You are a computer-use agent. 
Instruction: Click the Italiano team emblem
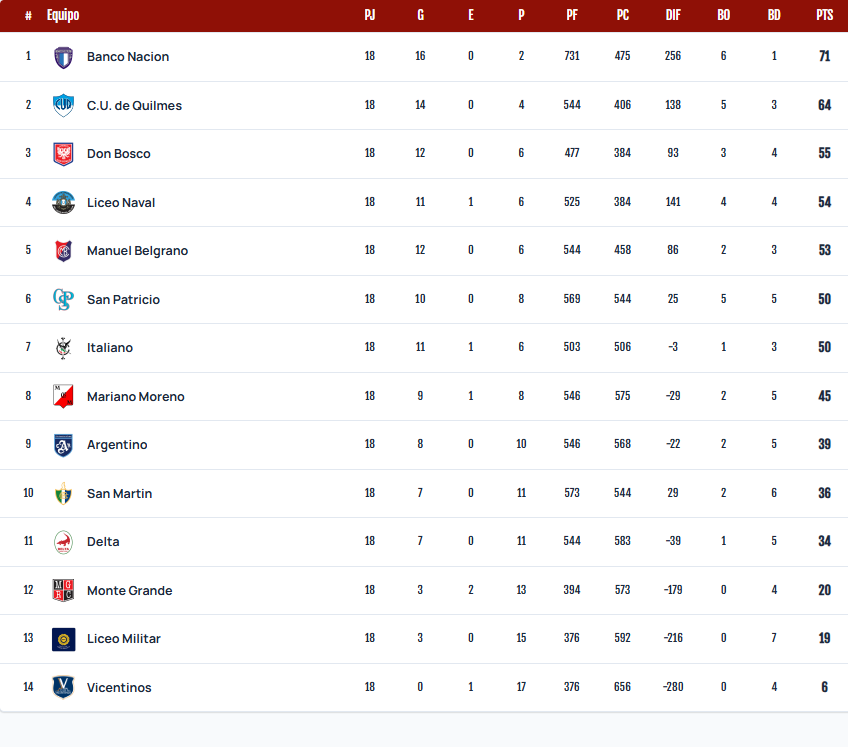tap(63, 348)
